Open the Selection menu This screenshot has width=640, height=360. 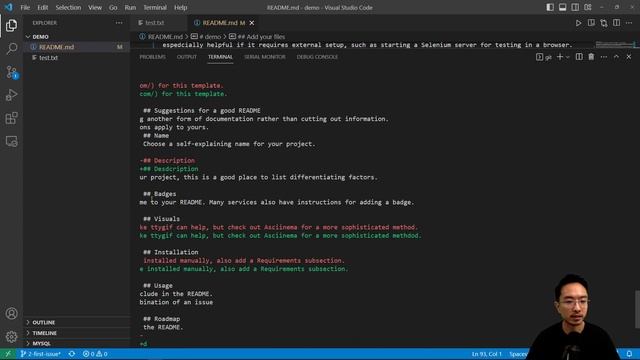(x=68, y=7)
